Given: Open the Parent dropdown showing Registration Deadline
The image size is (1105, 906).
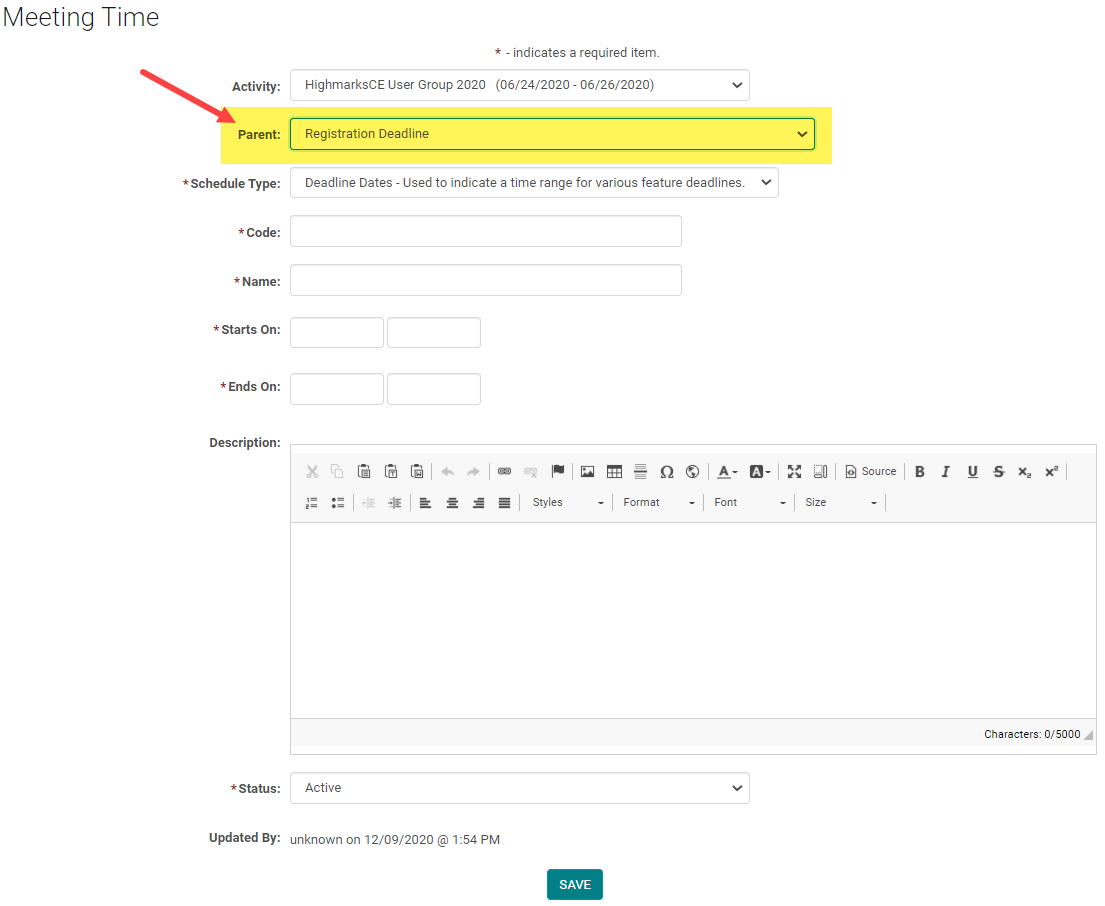Looking at the screenshot, I should pos(551,134).
